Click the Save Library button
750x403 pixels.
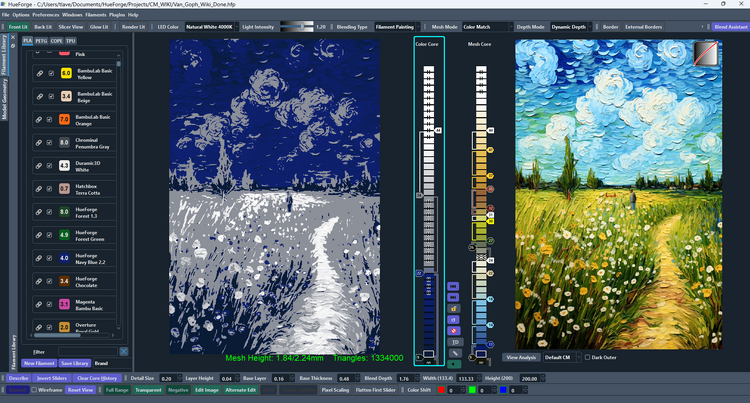pos(75,363)
